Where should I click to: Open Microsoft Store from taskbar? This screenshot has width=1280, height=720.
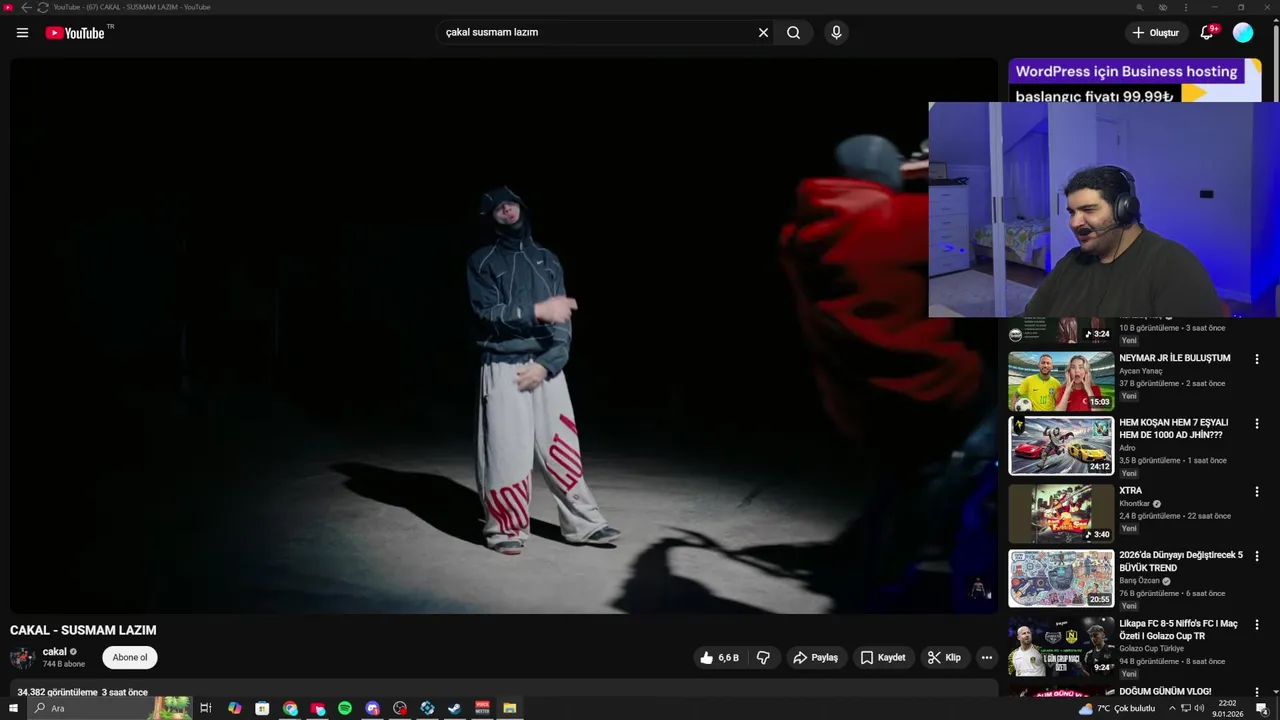tap(262, 708)
